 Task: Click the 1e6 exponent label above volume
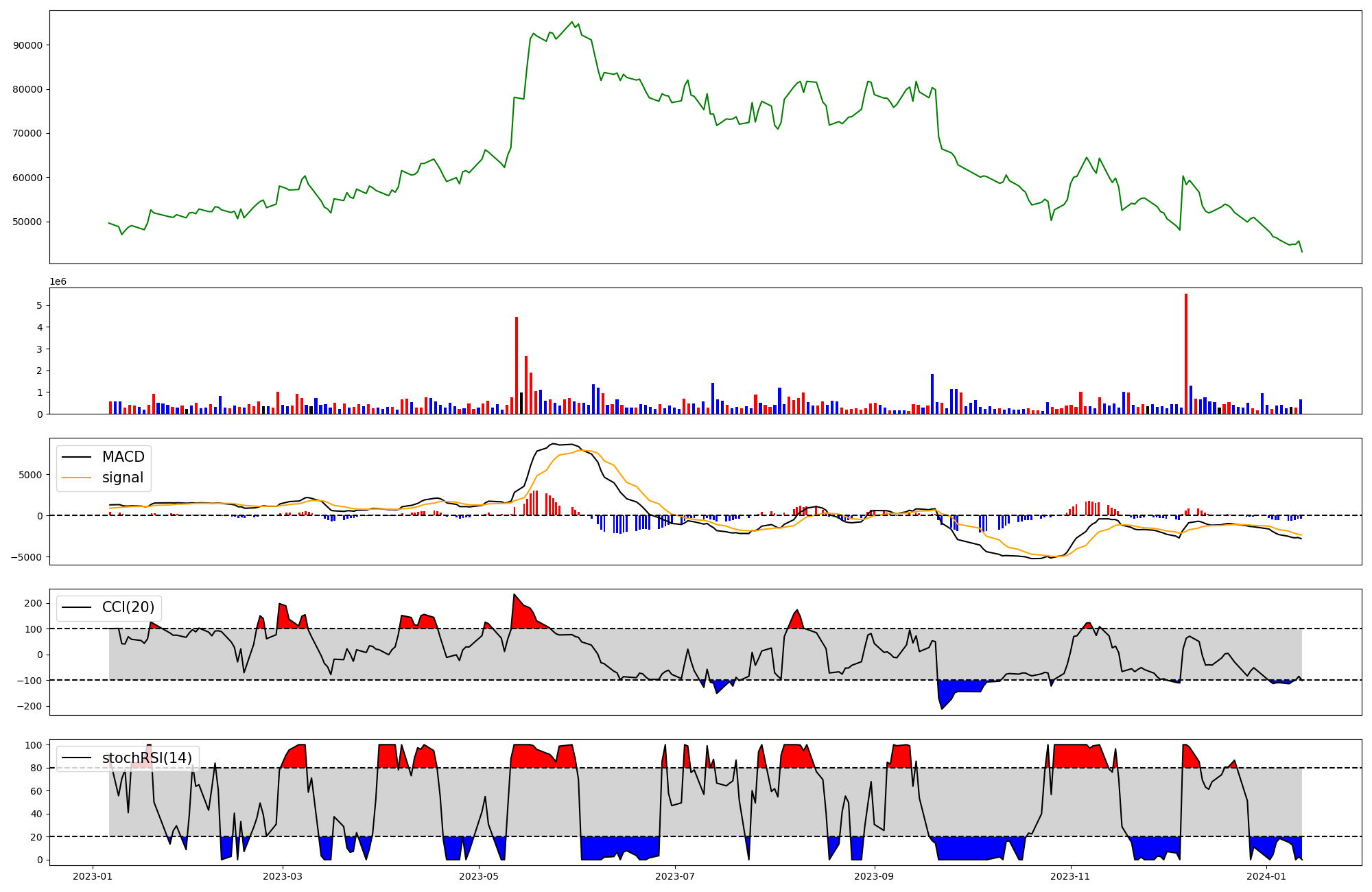point(58,281)
